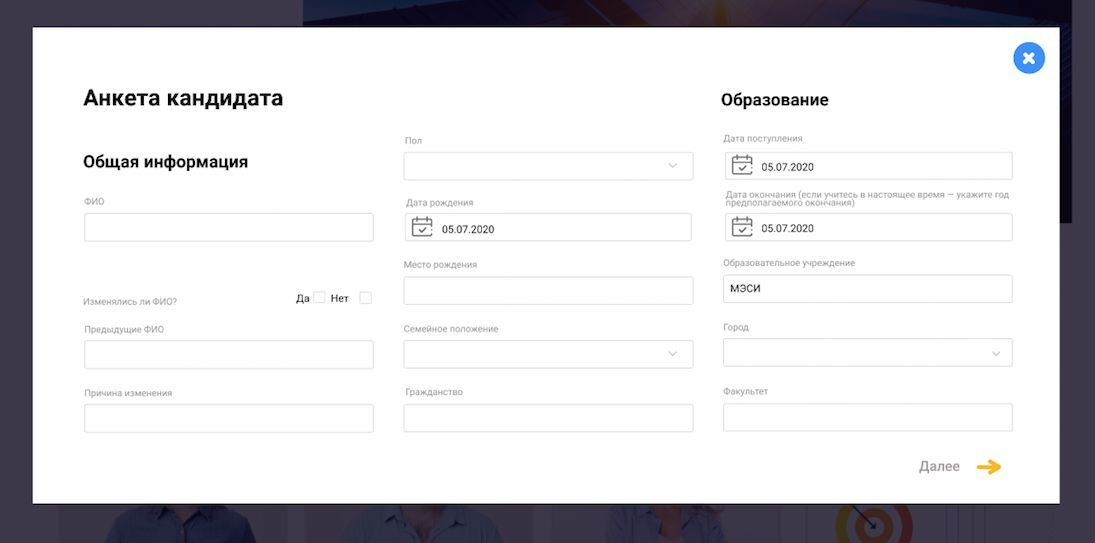Click the calendar icon in Дата рождения
Screen dimensions: 1095x543
(x=422, y=228)
